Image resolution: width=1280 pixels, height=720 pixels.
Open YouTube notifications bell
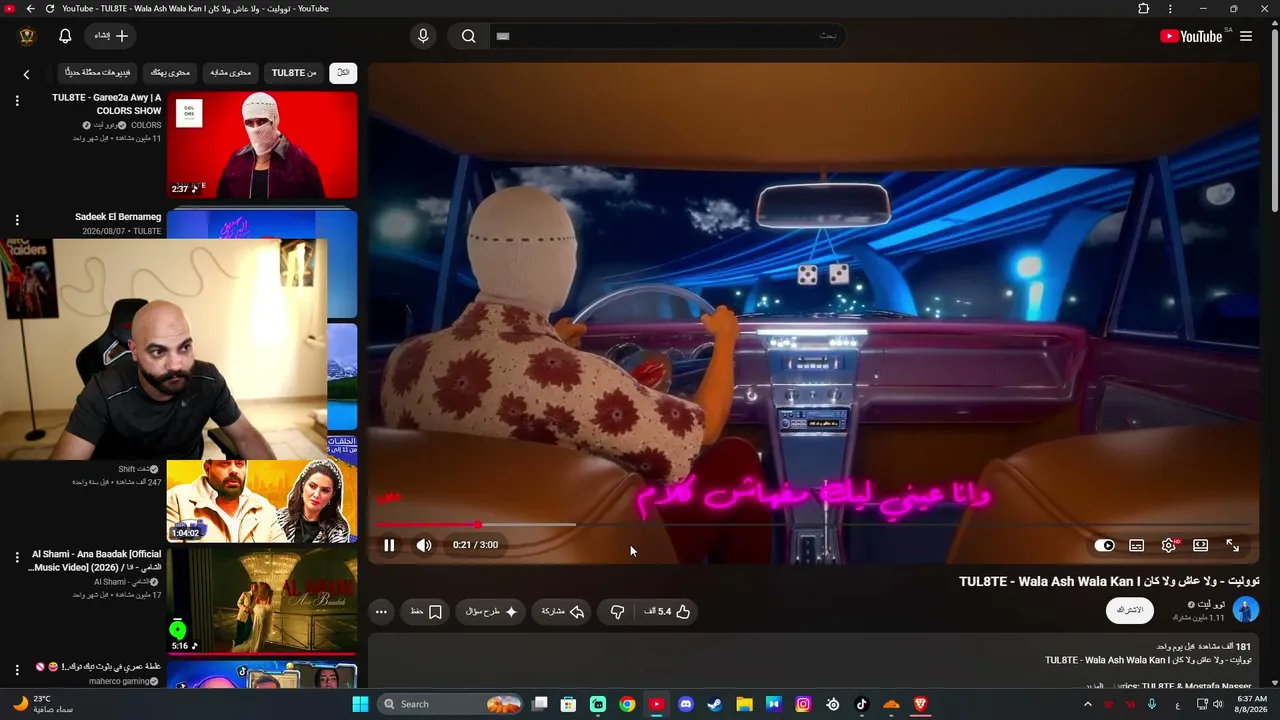[65, 36]
